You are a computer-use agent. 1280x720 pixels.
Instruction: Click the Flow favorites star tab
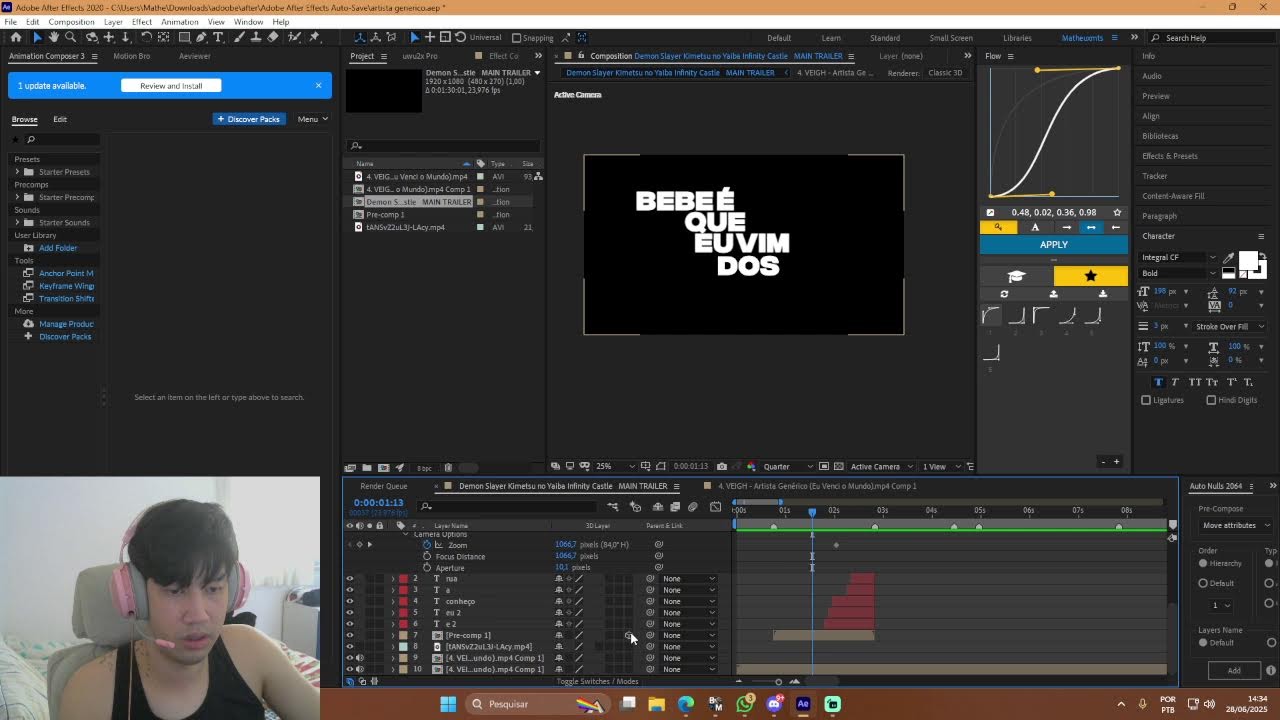tap(1090, 276)
